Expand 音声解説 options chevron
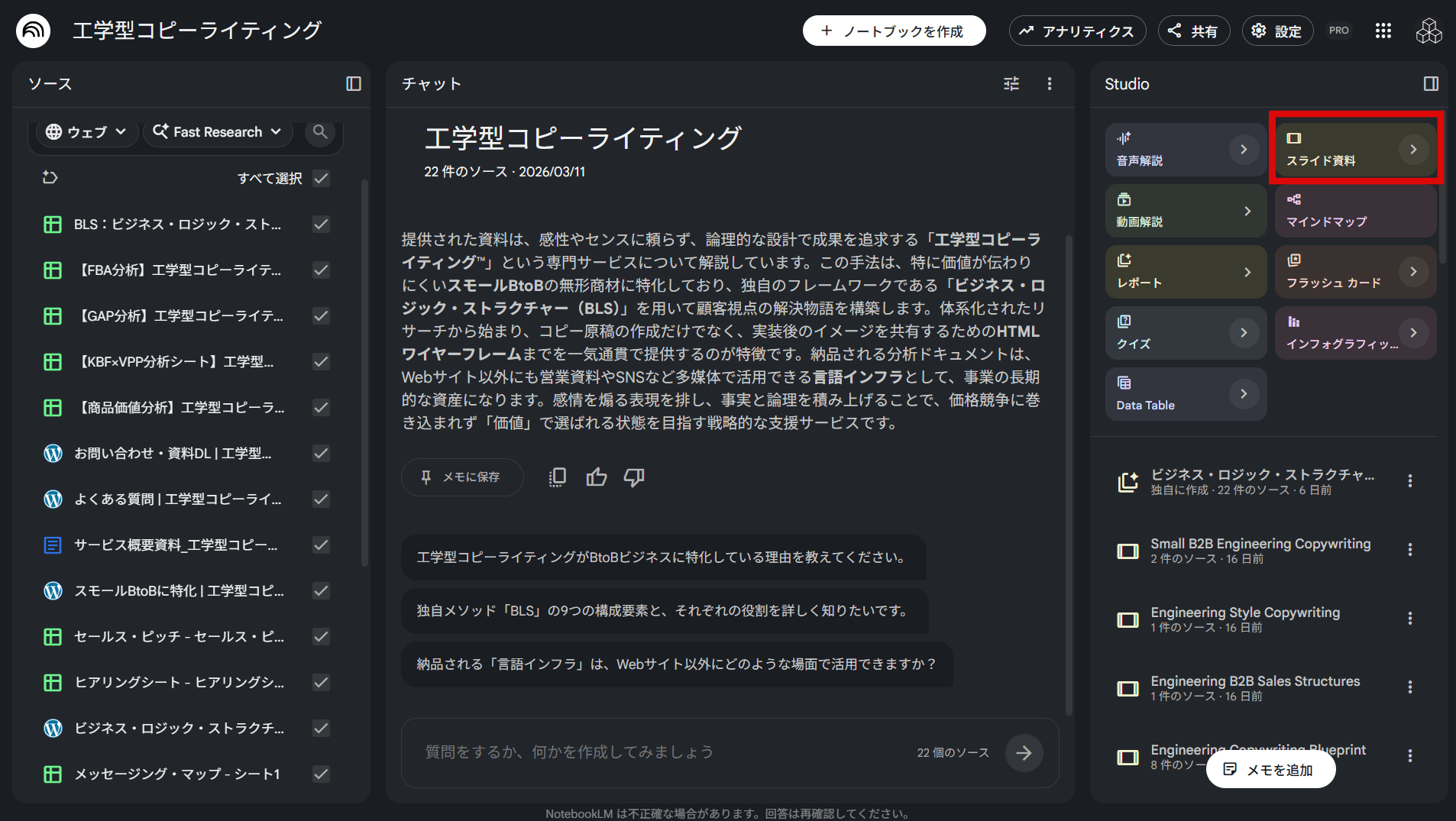The image size is (1456, 821). click(x=1244, y=150)
